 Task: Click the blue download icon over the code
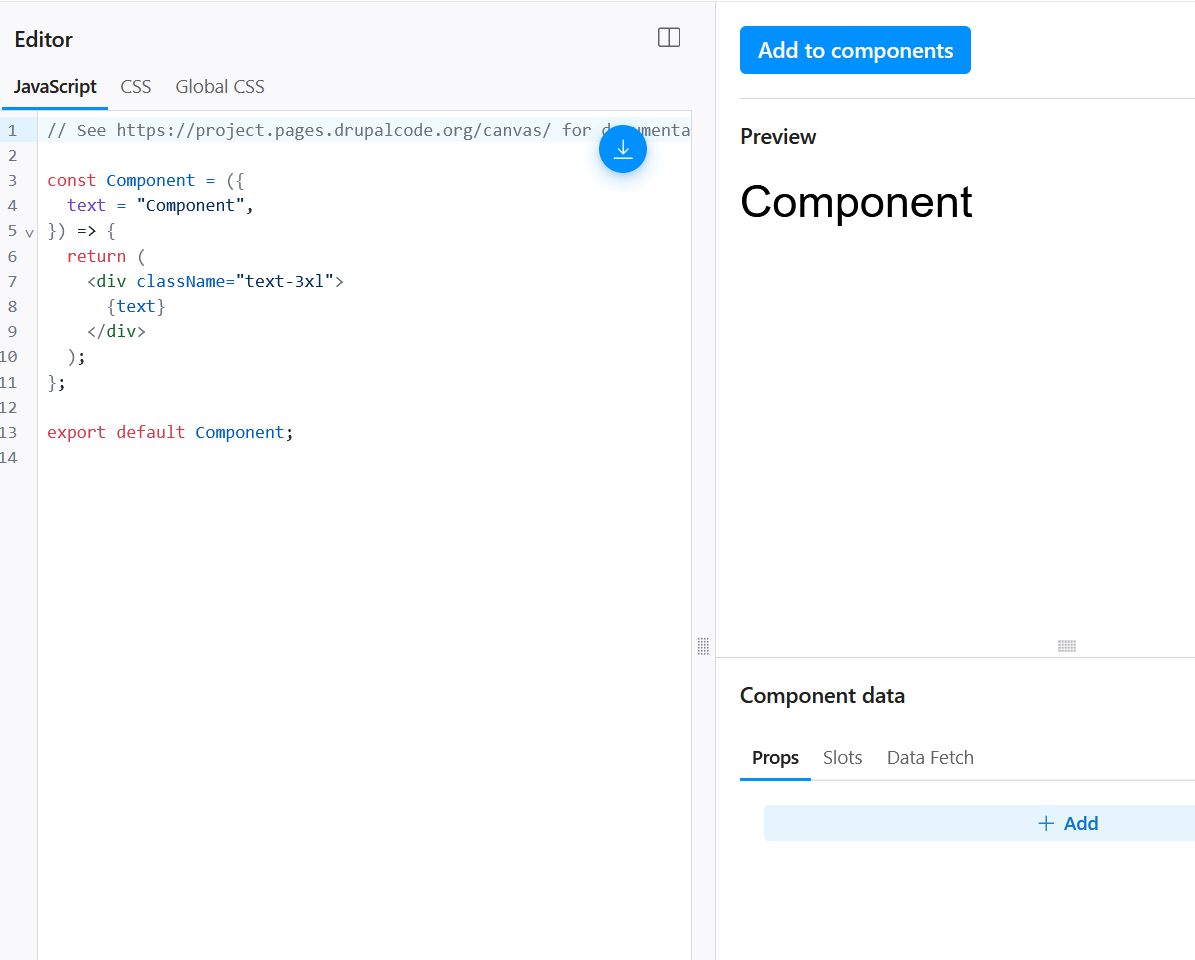point(623,148)
